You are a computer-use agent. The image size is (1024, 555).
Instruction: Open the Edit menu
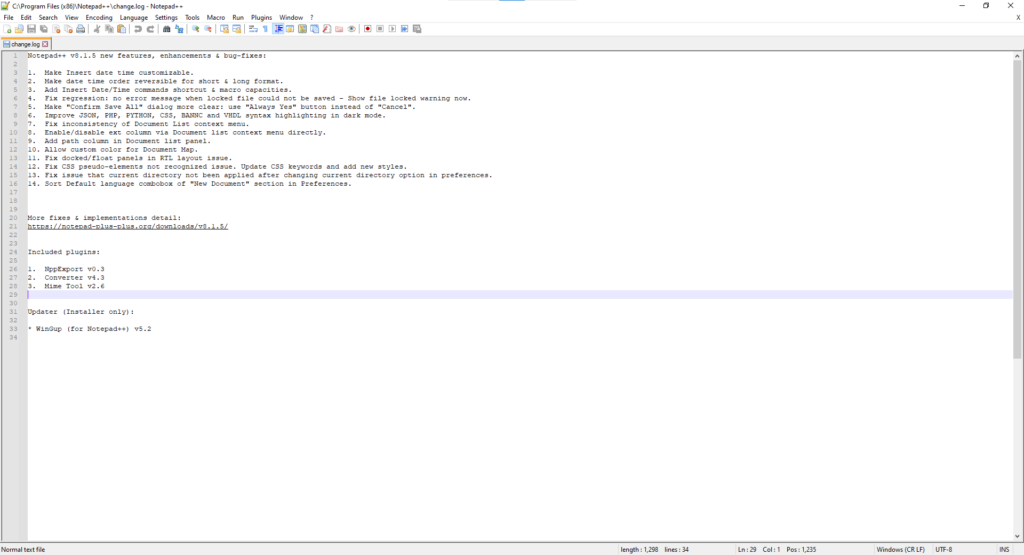point(26,18)
